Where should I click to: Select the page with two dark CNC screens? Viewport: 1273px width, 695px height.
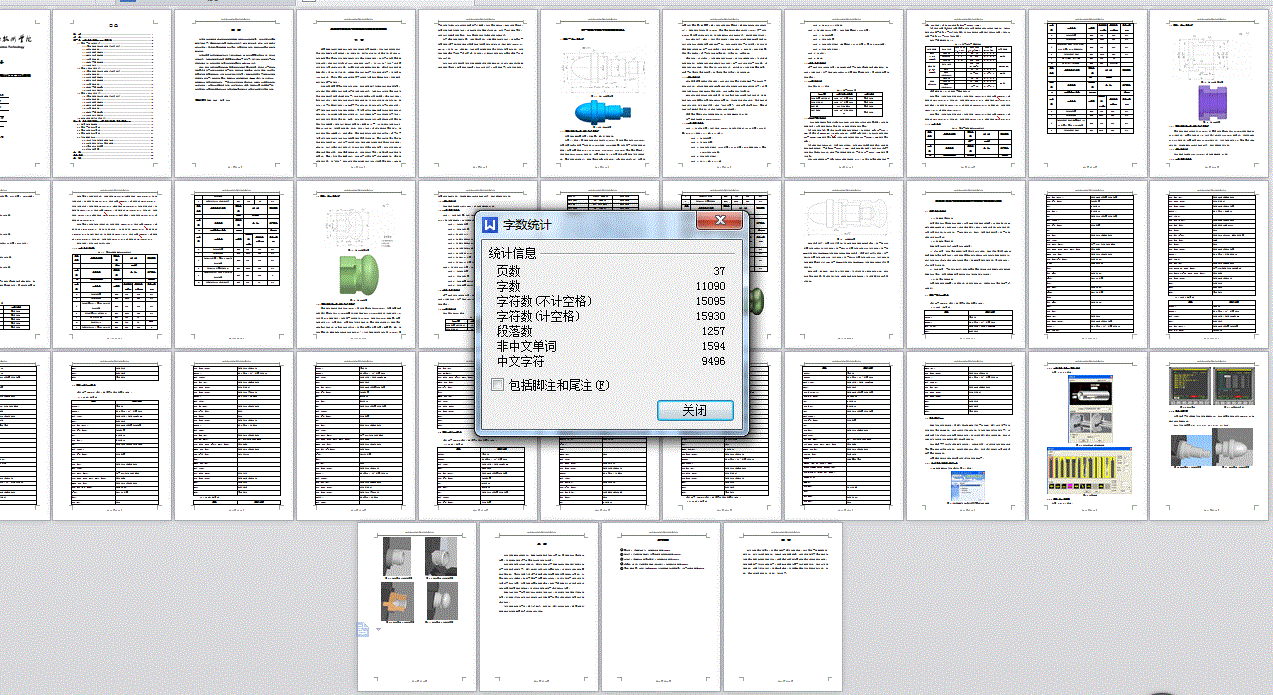tap(1209, 436)
